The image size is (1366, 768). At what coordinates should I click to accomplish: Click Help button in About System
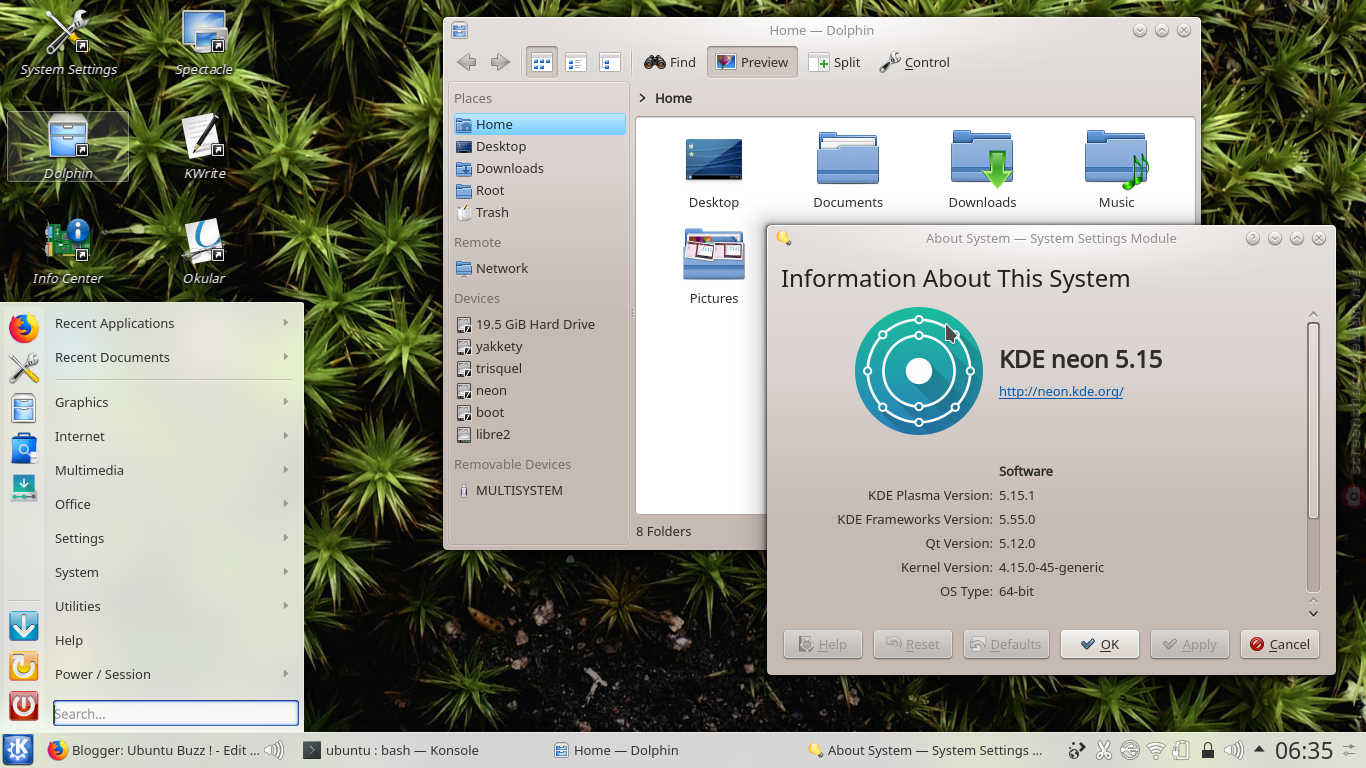(x=822, y=644)
